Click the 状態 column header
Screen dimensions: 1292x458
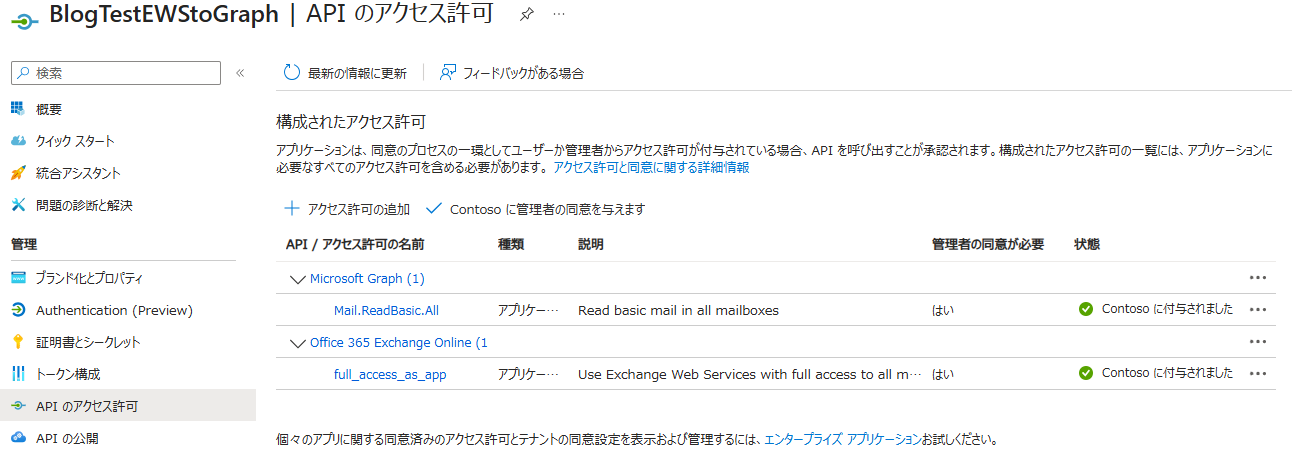[1087, 244]
